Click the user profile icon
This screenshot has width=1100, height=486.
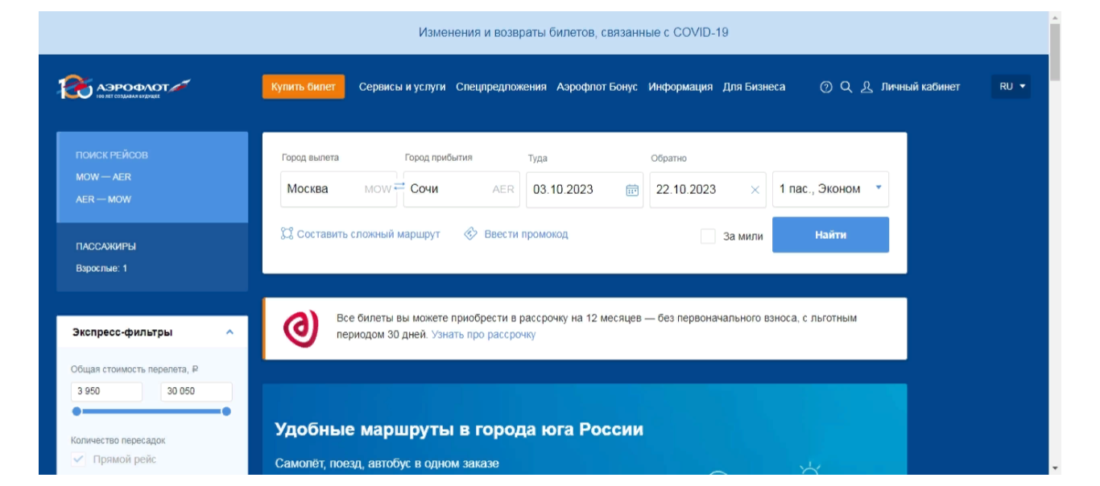click(x=866, y=87)
